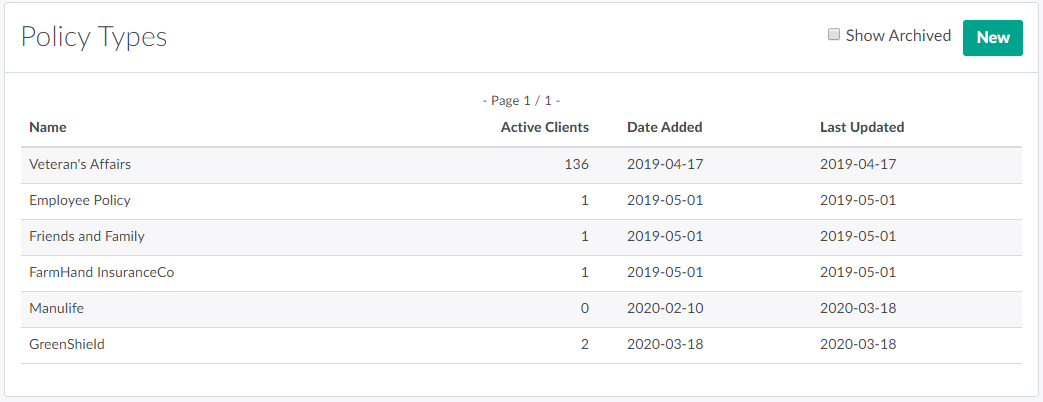Image resolution: width=1043 pixels, height=402 pixels.
Task: Select the Friends and Family policy
Action: pyautogui.click(x=87, y=236)
